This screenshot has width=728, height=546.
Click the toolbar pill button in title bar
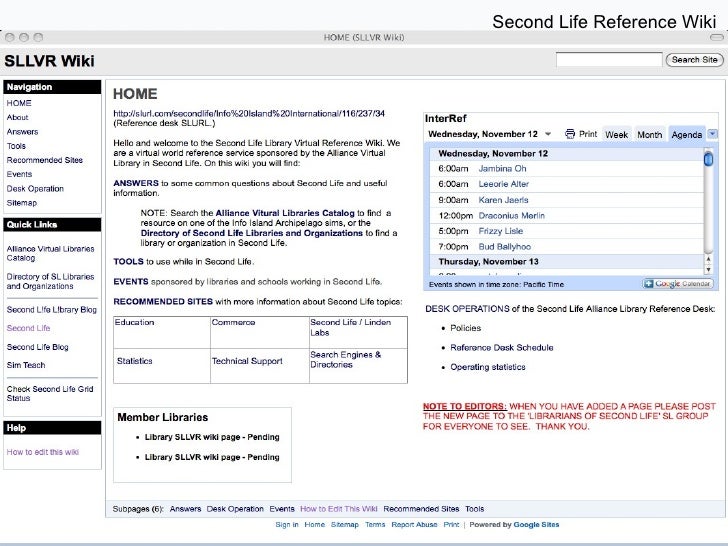[x=716, y=37]
